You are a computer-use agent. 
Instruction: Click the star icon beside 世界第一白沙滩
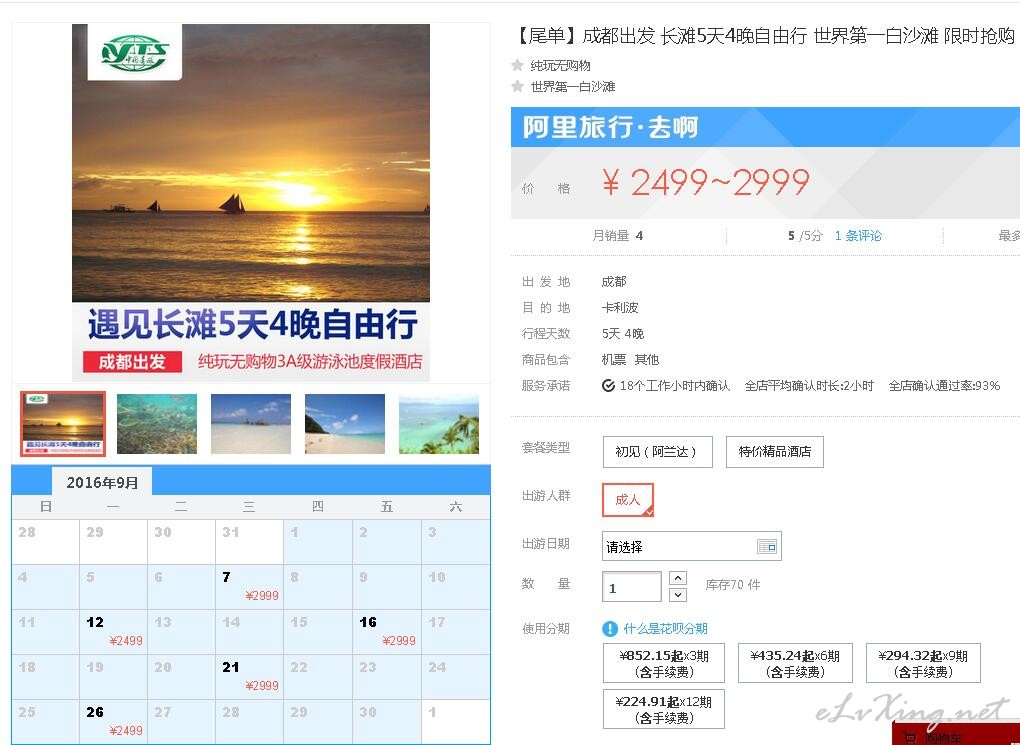click(x=518, y=86)
